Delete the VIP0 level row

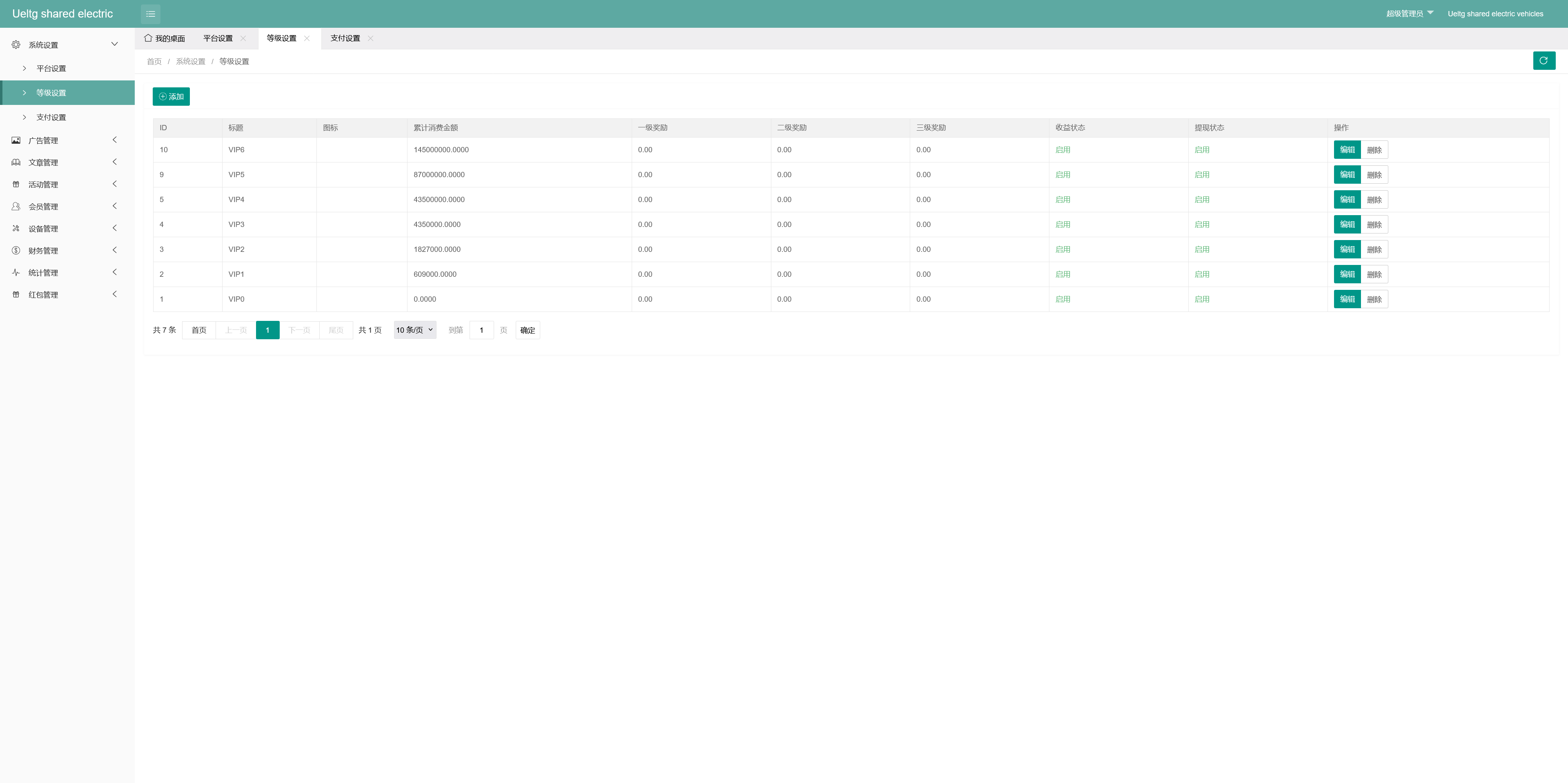(x=1374, y=299)
